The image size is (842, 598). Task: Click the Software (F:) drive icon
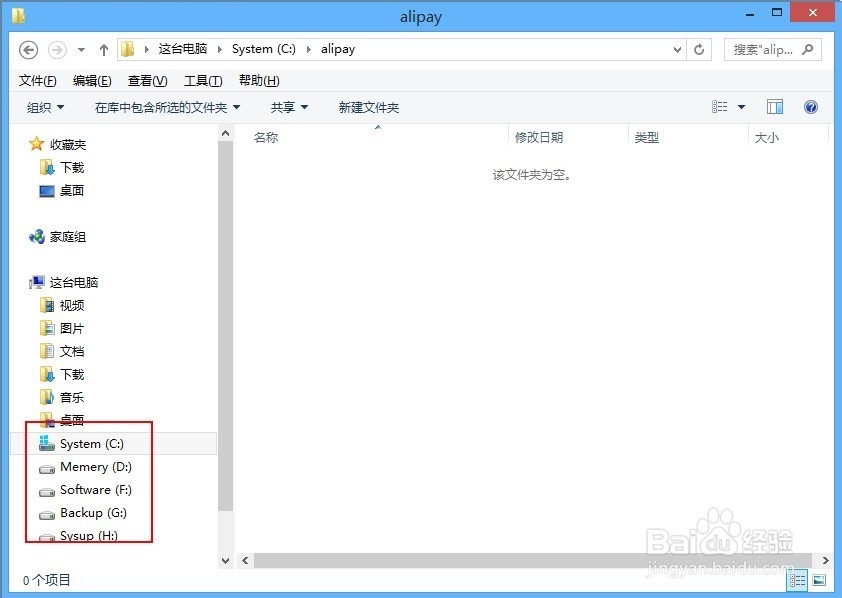pyautogui.click(x=47, y=492)
